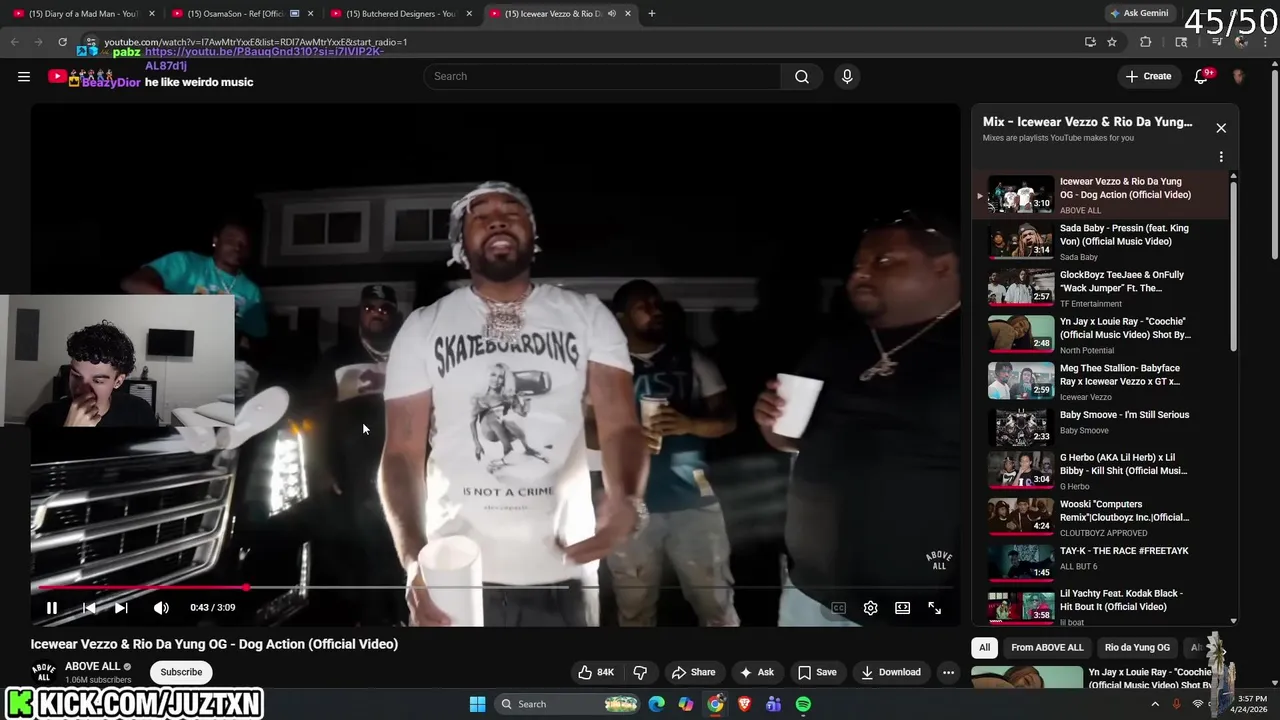Open a new browser tab
This screenshot has width=1280, height=720.
651,14
